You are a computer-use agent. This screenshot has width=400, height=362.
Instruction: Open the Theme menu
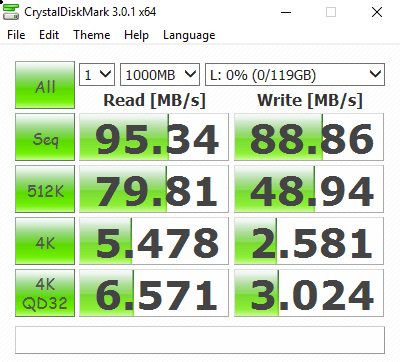coord(92,35)
